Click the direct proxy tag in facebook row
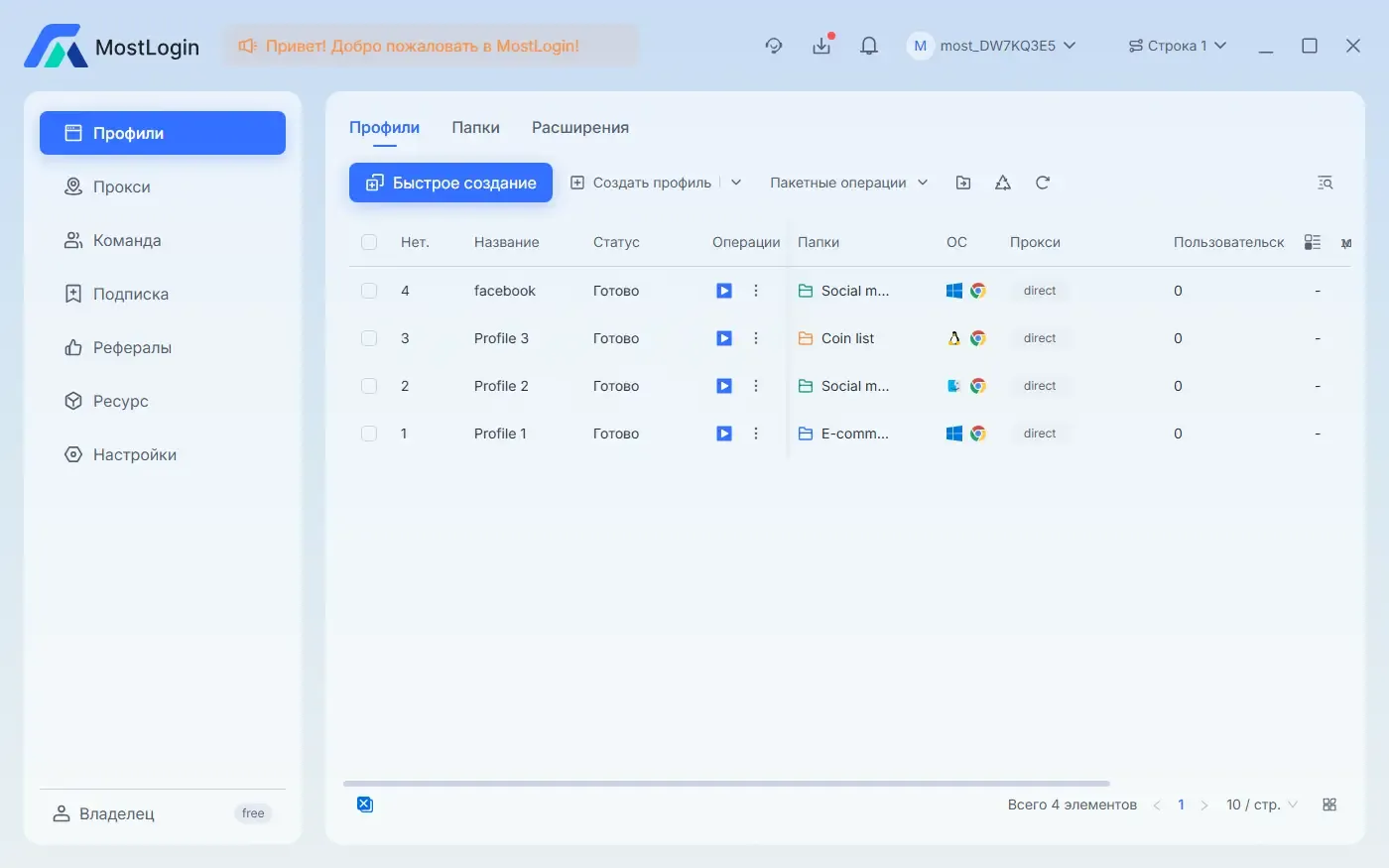 click(x=1040, y=291)
